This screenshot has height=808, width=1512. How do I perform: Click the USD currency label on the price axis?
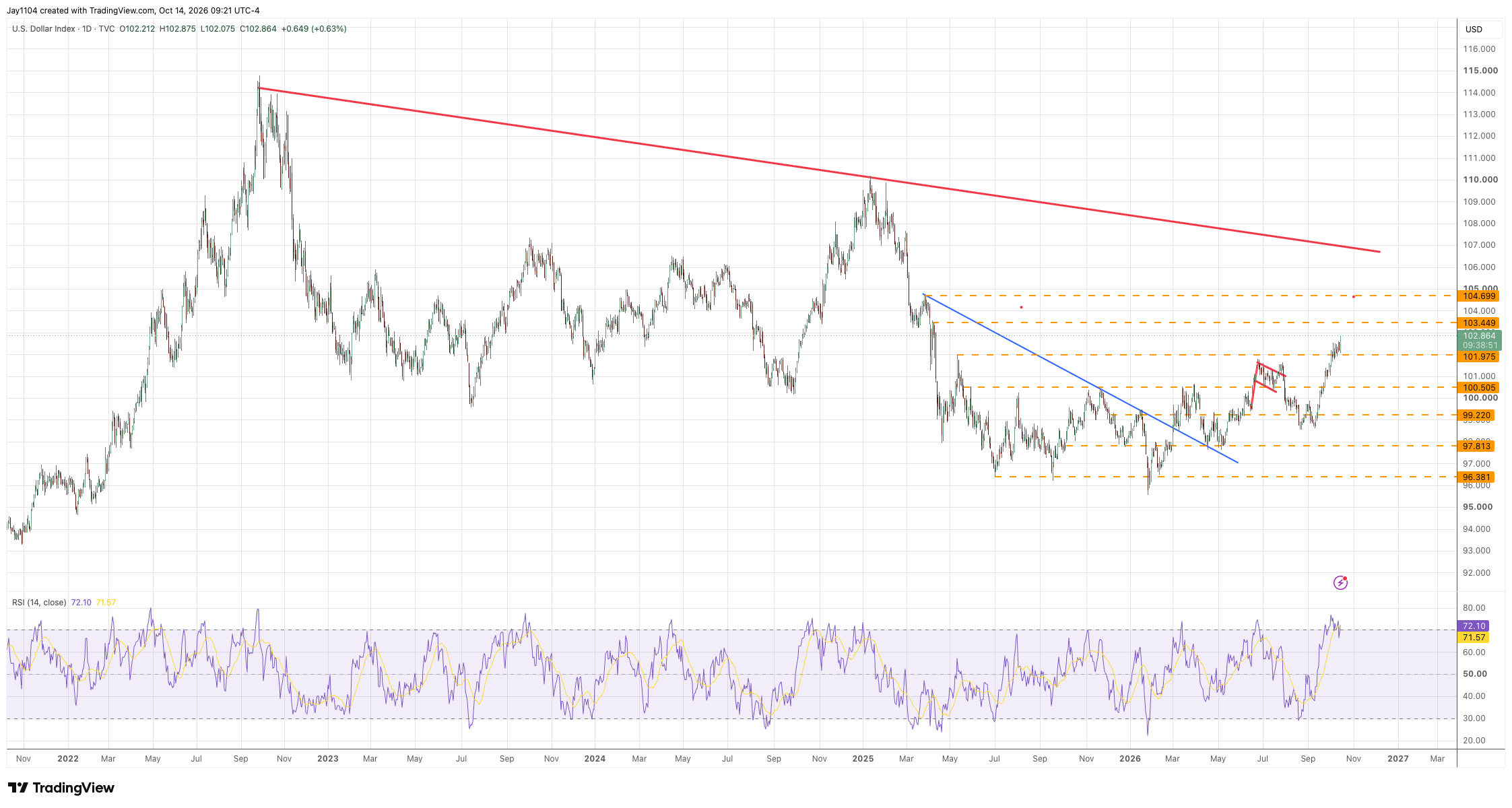pyautogui.click(x=1474, y=30)
